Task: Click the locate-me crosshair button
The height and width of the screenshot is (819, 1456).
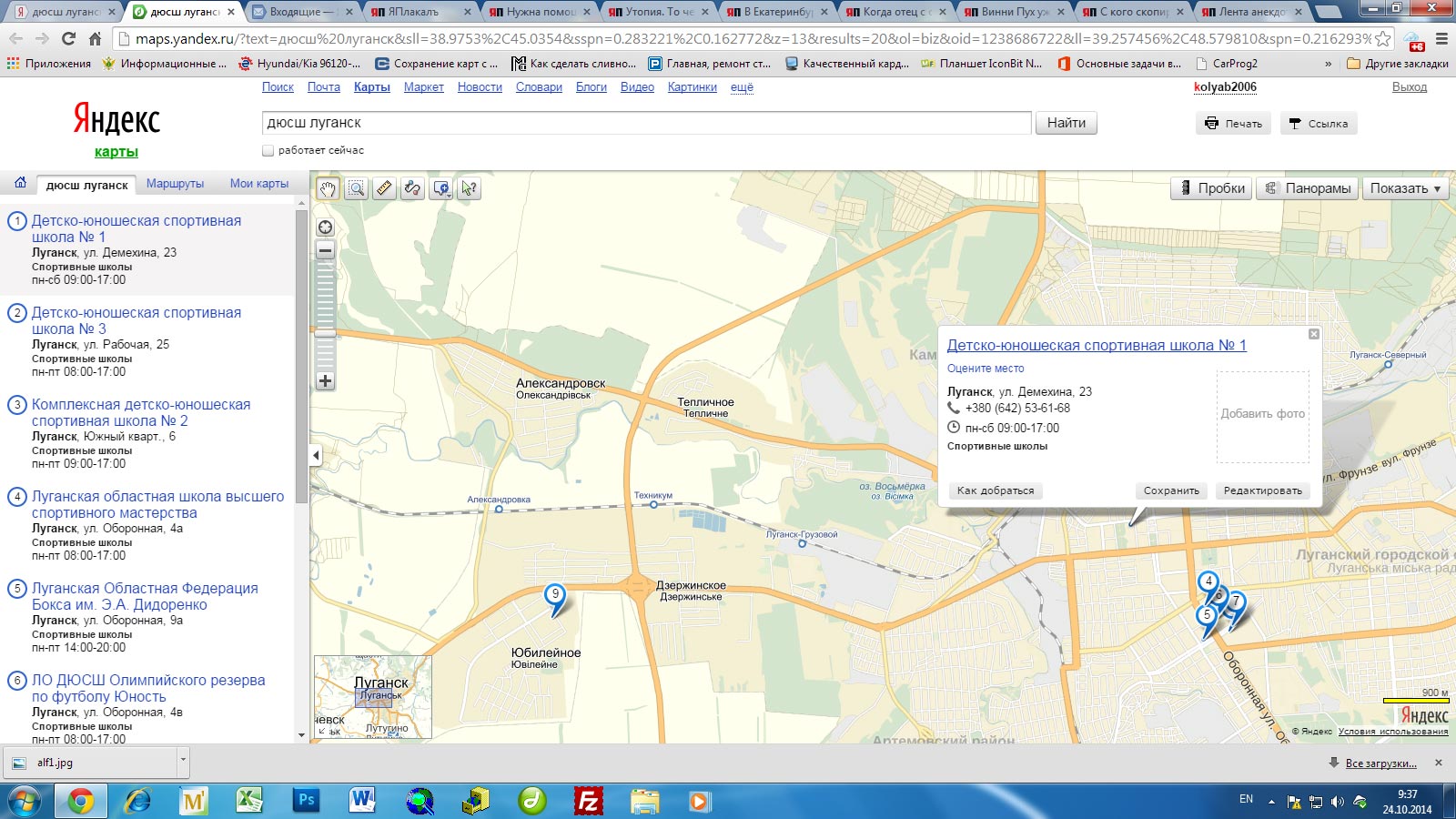Action: pyautogui.click(x=325, y=227)
